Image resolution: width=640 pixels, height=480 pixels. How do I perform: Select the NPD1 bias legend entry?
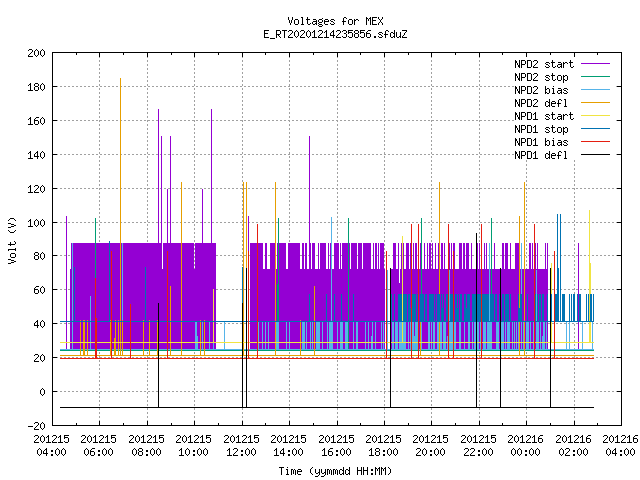541,142
